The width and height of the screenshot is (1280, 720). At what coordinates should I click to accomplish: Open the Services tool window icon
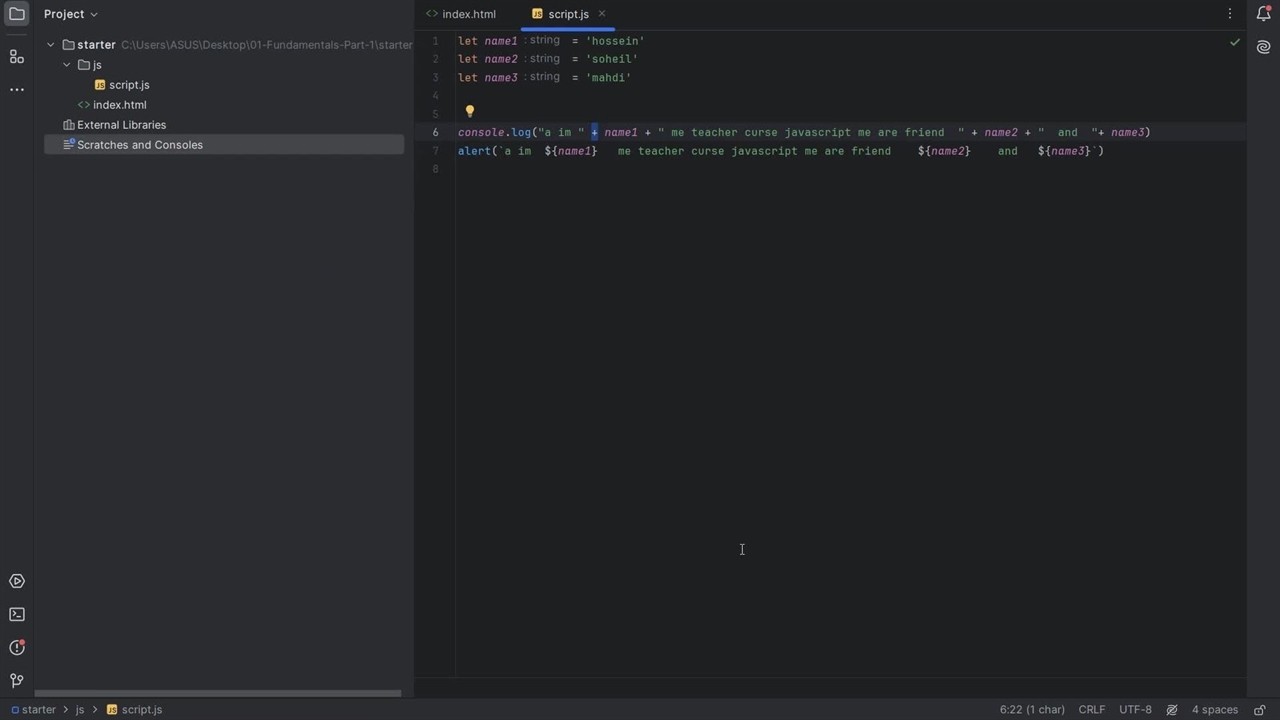pos(17,582)
